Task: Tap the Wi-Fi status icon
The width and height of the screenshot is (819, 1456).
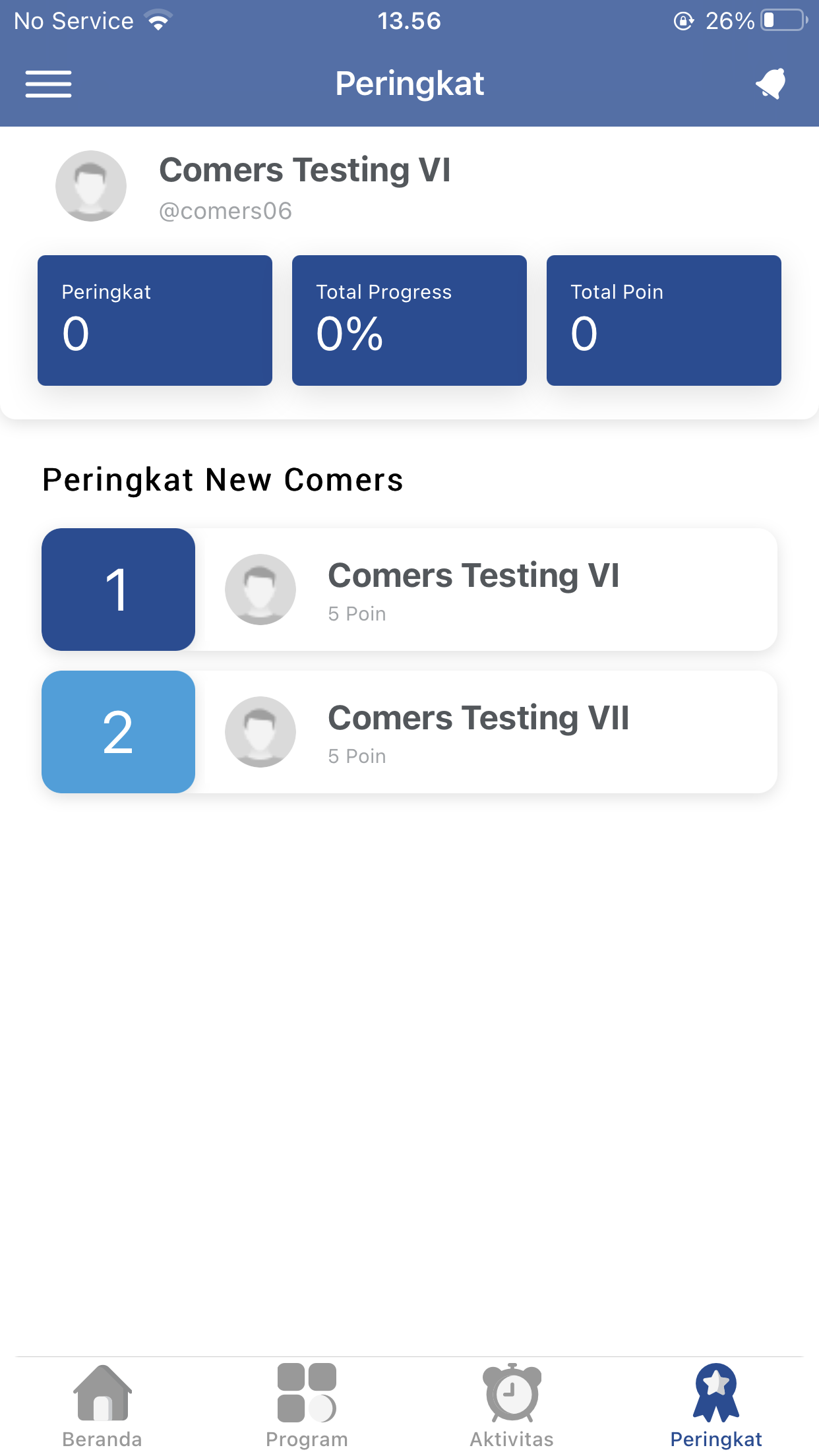Action: click(x=158, y=21)
